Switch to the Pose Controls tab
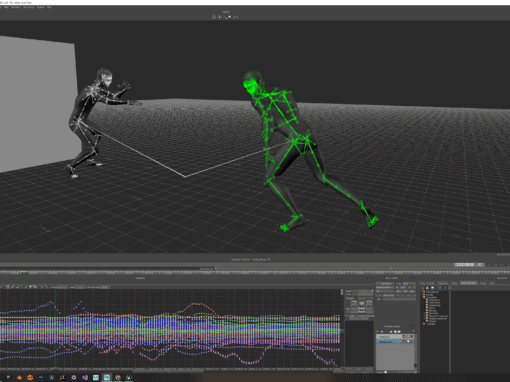This screenshot has width=510, height=382. (427, 283)
